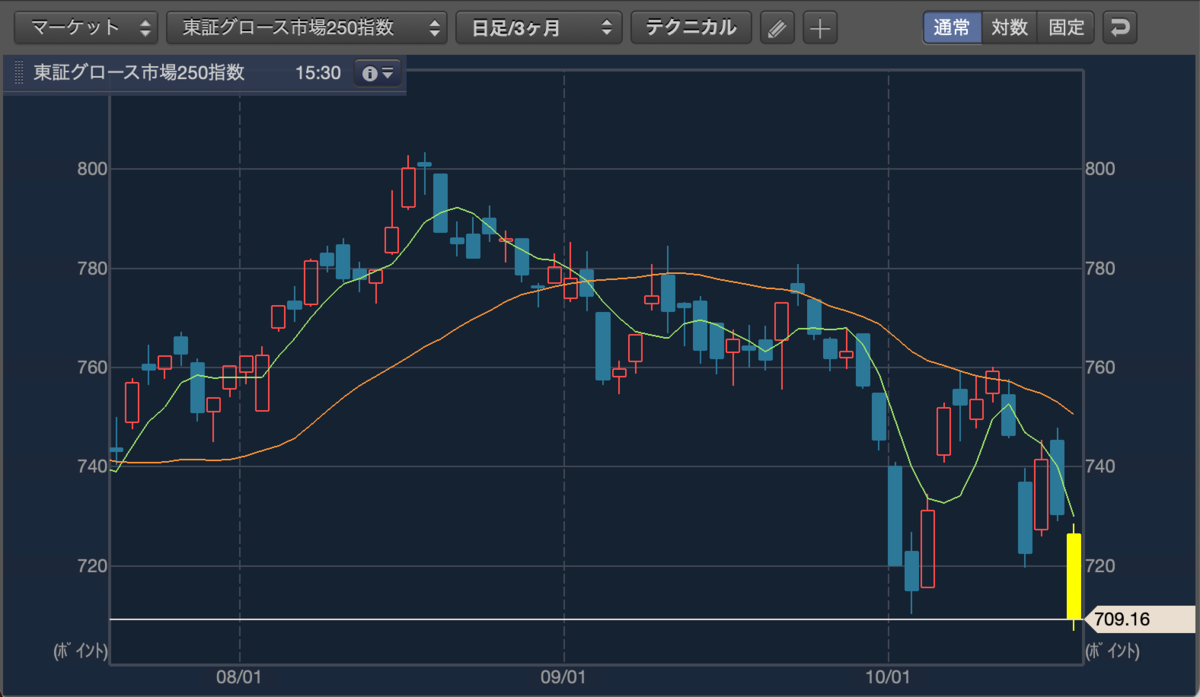Click the 東証グロース市場250指数 panel title
Viewport: 1200px width, 697px height.
[x=139, y=73]
